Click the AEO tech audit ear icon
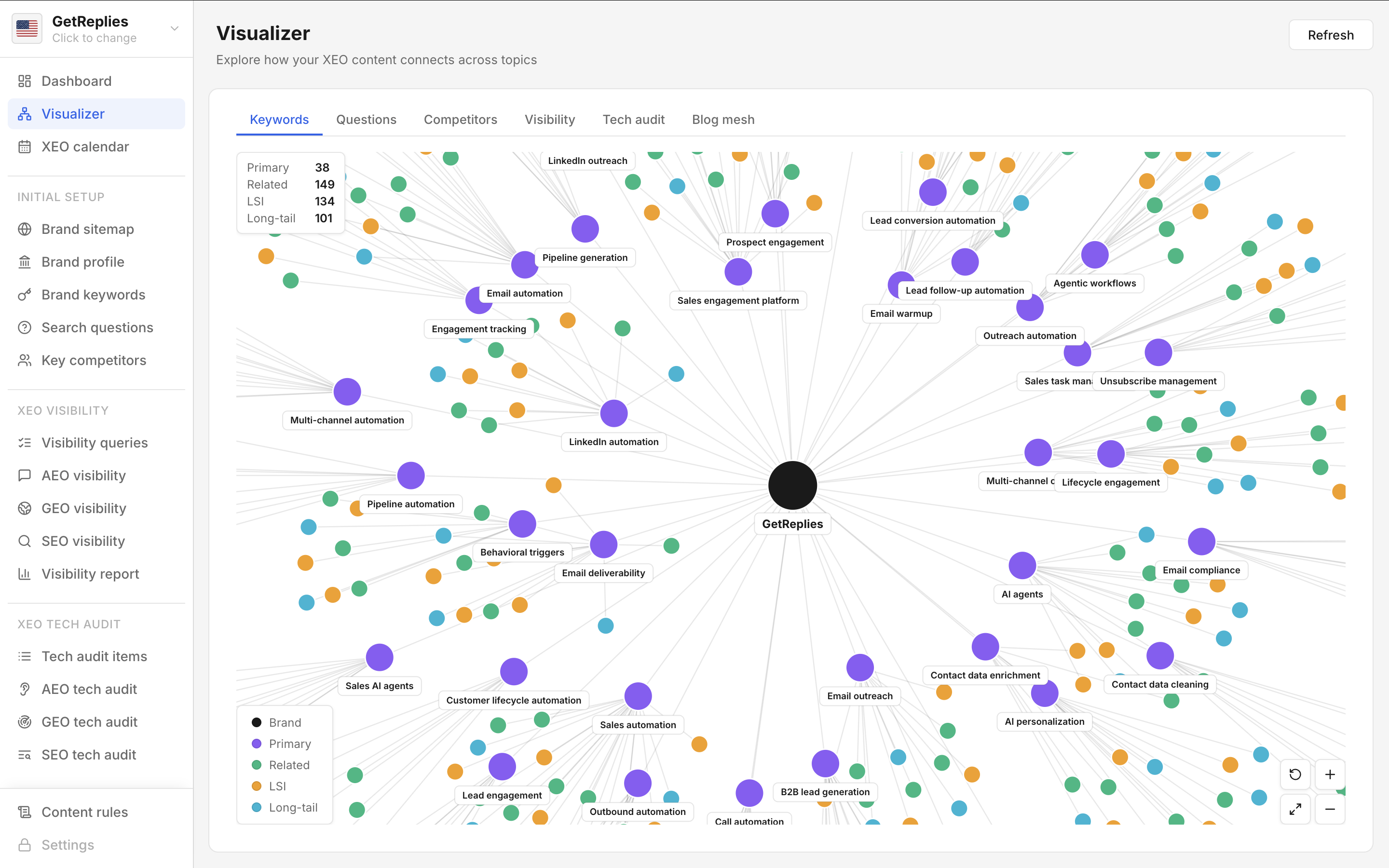This screenshot has width=1389, height=868. point(24,689)
